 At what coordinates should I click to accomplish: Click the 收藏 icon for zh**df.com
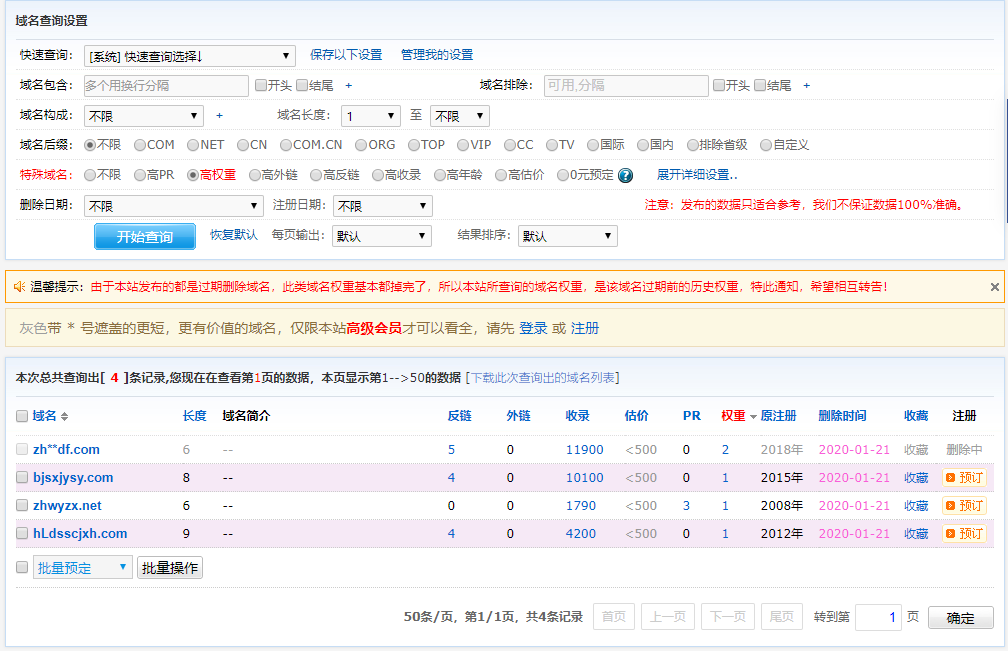click(x=916, y=449)
